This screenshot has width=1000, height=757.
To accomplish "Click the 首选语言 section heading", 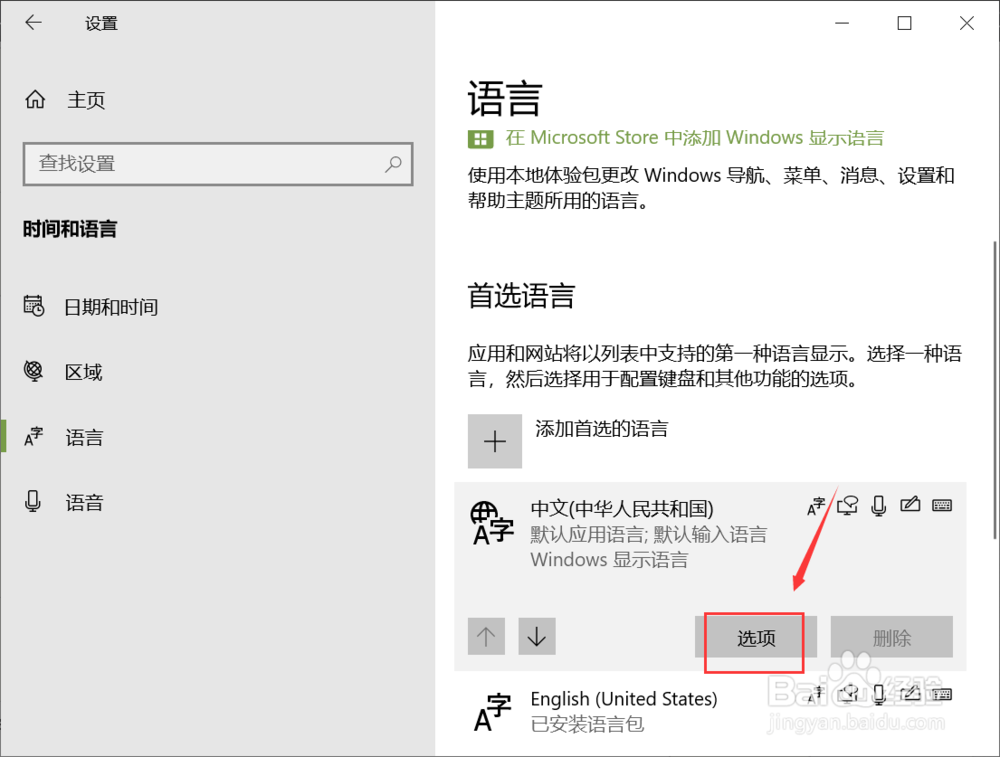I will pyautogui.click(x=521, y=296).
